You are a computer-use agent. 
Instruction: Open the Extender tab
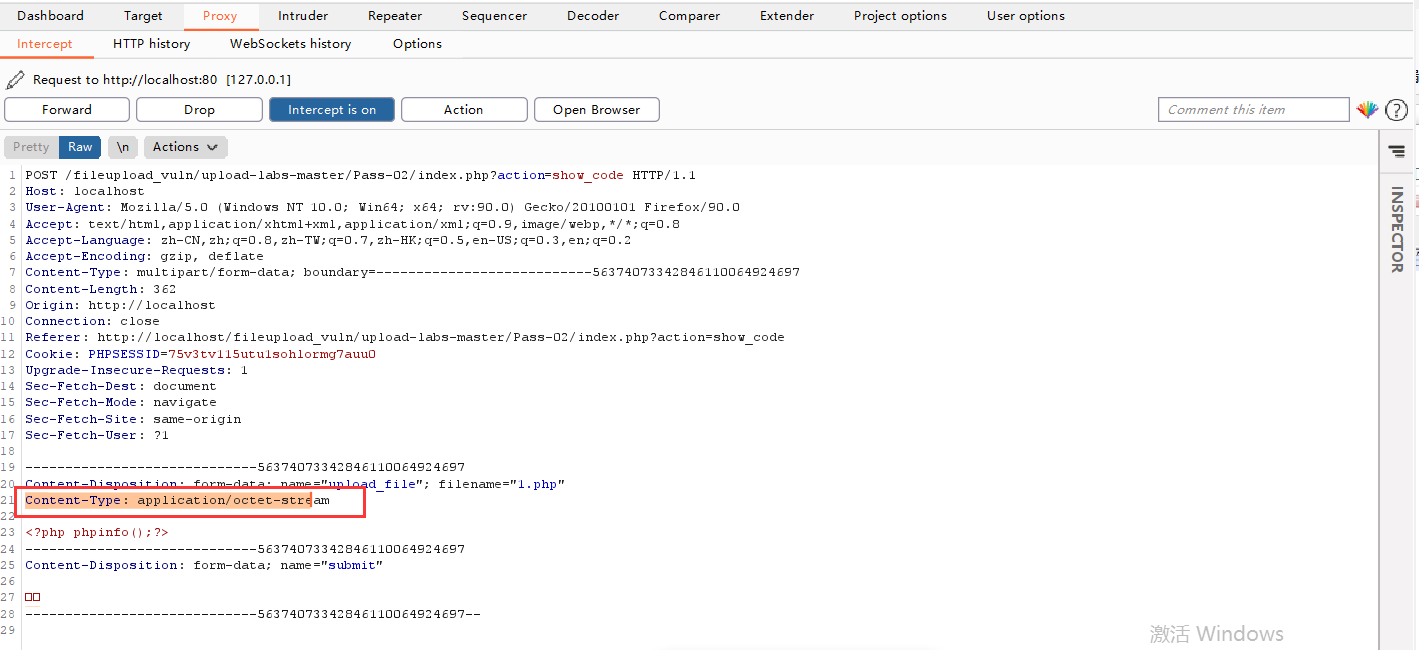pyautogui.click(x=787, y=16)
